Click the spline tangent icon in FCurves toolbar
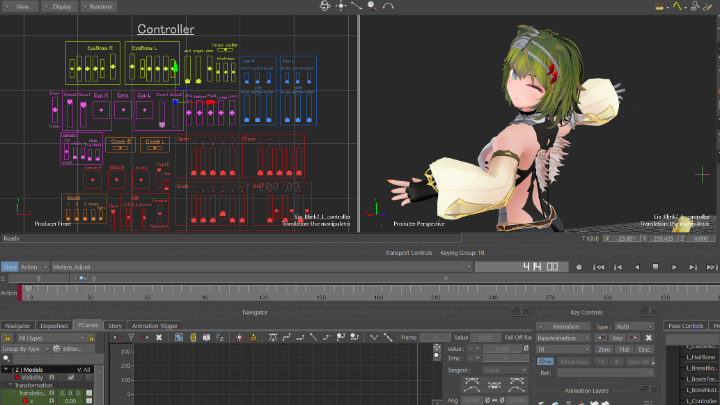Image resolution: width=720 pixels, height=405 pixels. [287, 338]
